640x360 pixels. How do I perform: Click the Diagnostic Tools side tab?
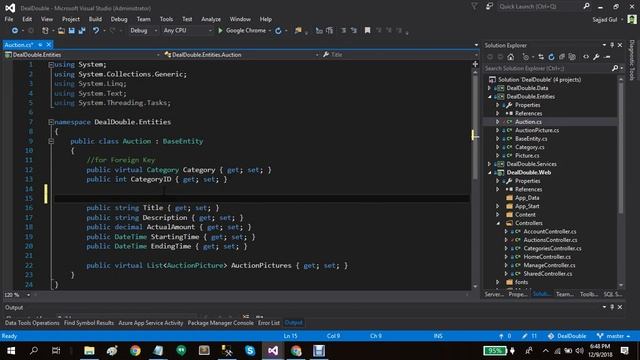click(x=632, y=60)
